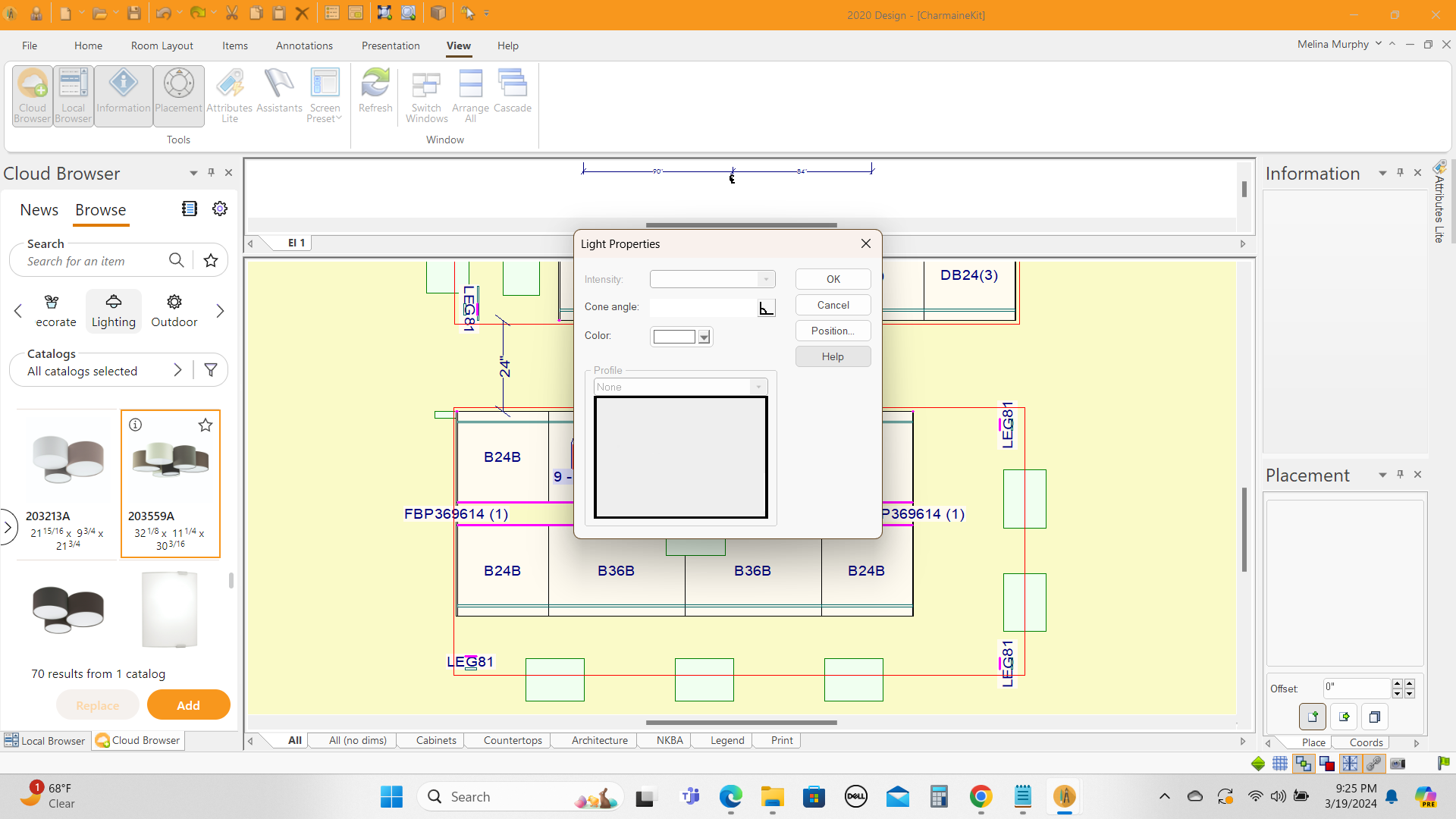Image resolution: width=1456 pixels, height=819 pixels.
Task: Open Cloud Browser panel options arrow
Action: tap(193, 173)
